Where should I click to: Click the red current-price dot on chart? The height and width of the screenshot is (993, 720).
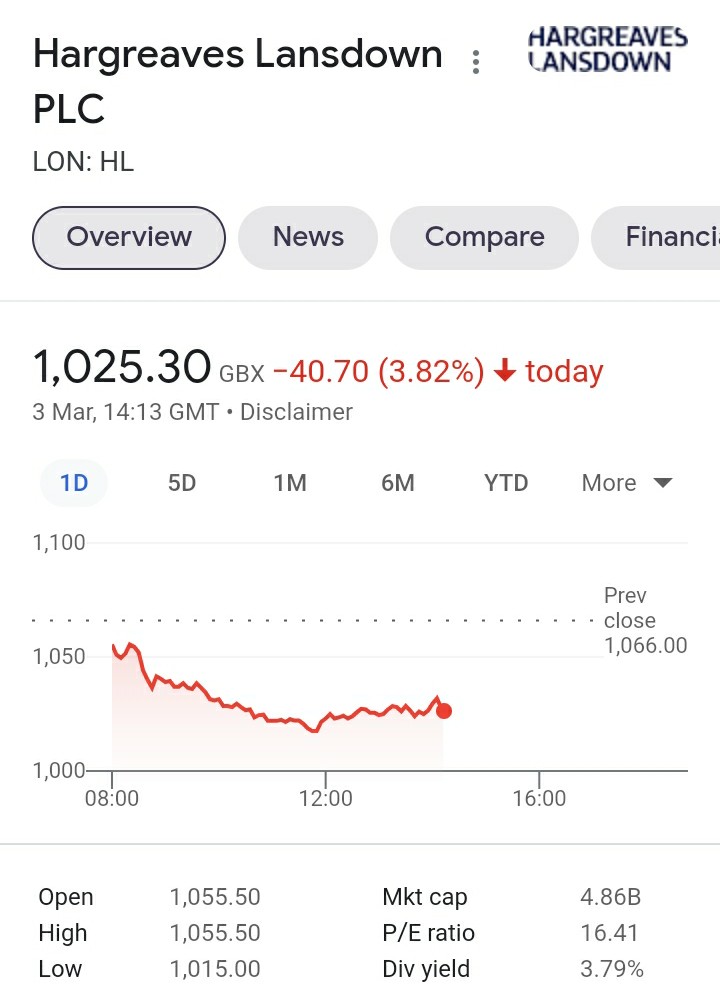pyautogui.click(x=444, y=711)
